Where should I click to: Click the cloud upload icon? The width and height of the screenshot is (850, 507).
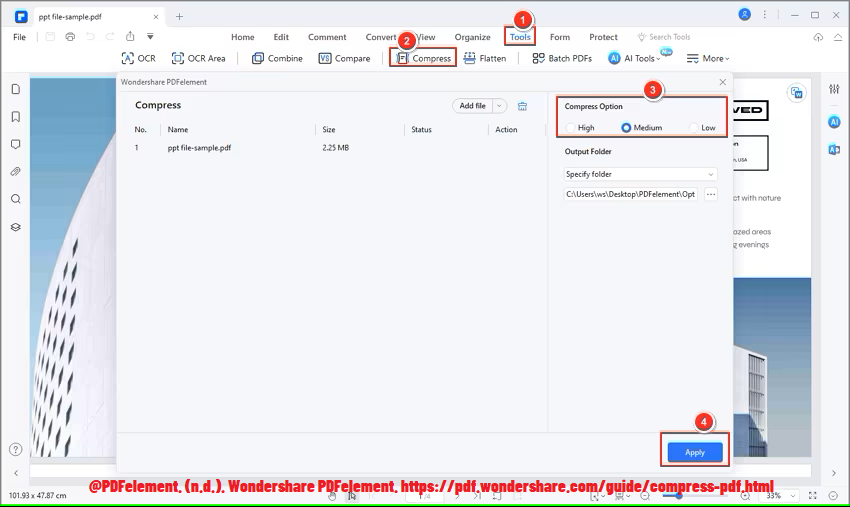click(818, 37)
